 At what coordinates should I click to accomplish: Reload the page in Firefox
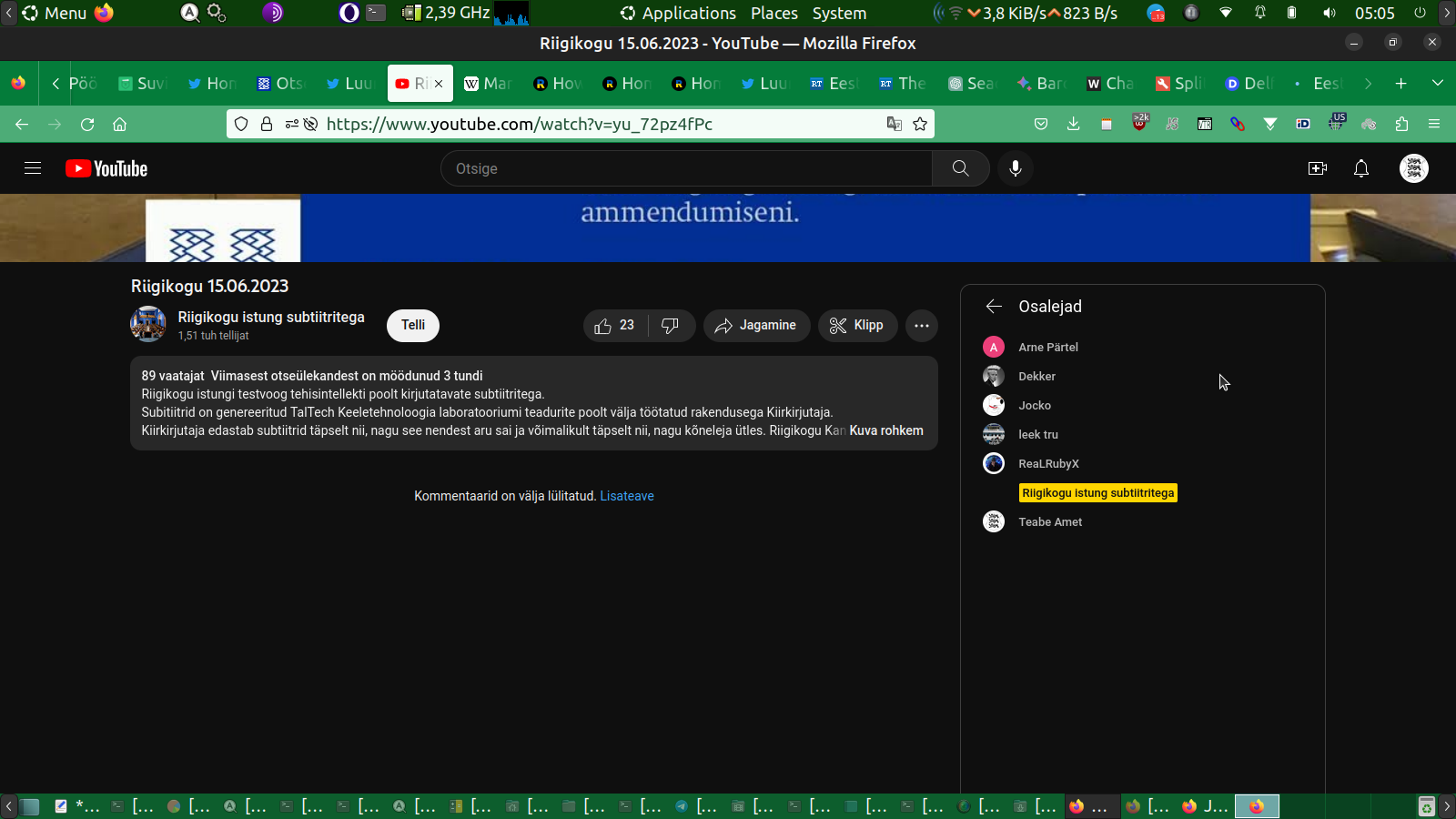click(87, 124)
